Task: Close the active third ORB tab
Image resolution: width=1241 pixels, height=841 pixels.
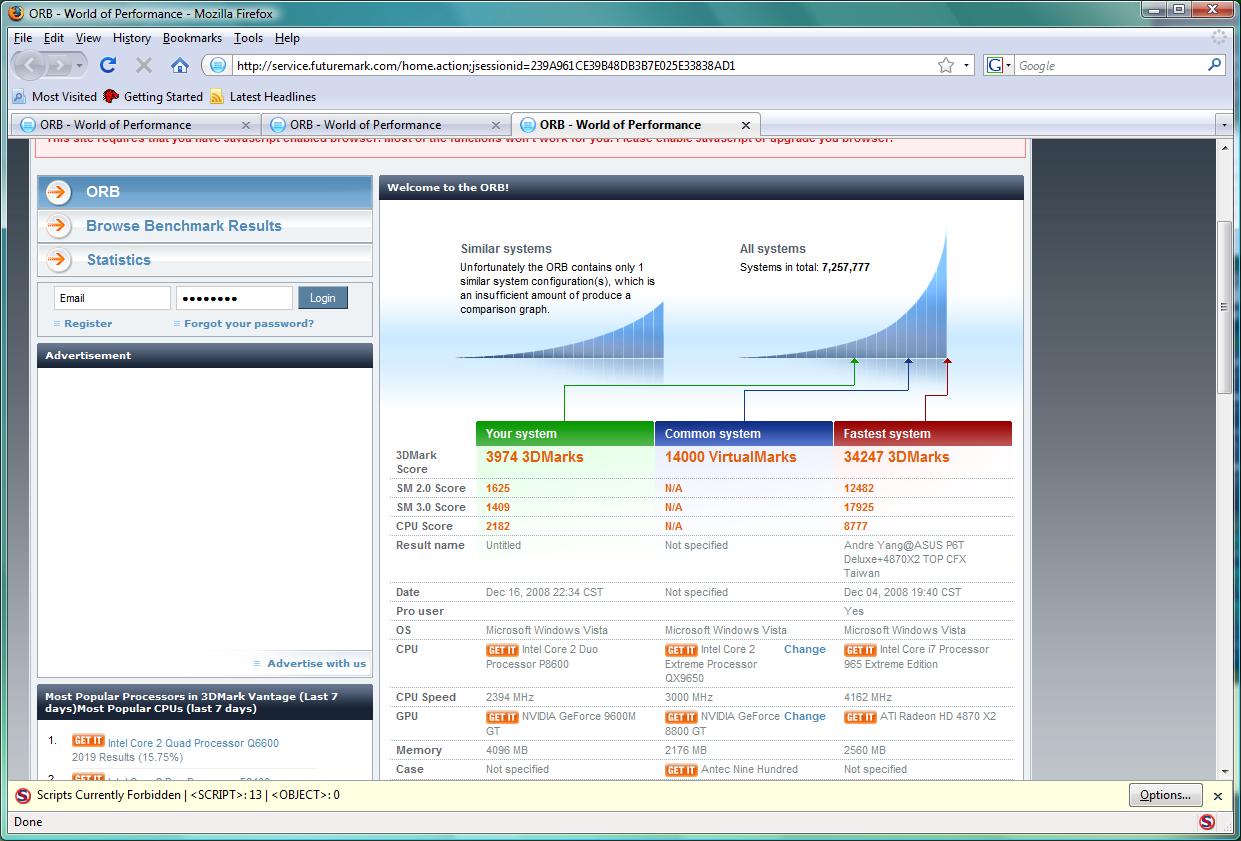Action: pos(746,125)
